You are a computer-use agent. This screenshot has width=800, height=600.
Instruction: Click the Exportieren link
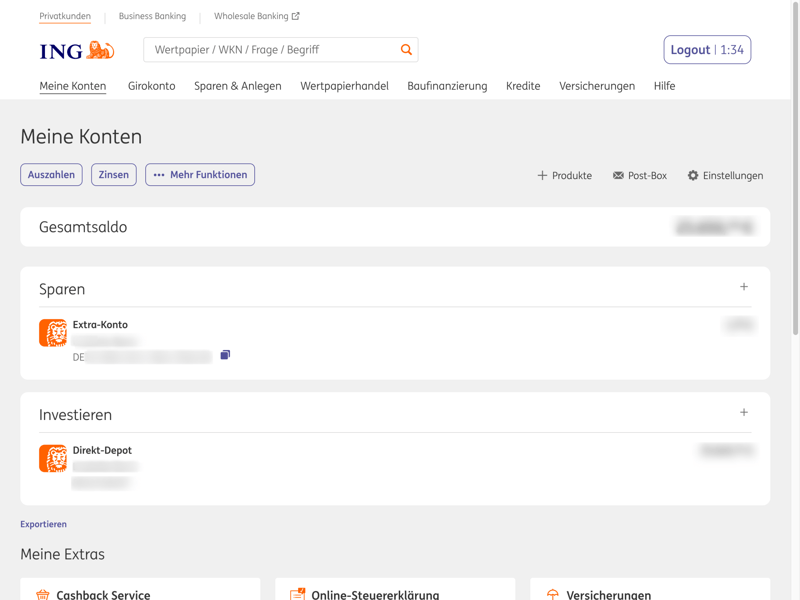click(x=43, y=524)
